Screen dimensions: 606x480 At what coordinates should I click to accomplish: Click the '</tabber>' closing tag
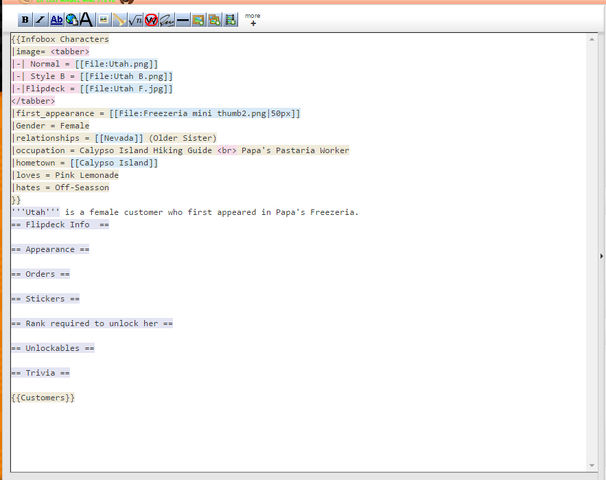(33, 101)
